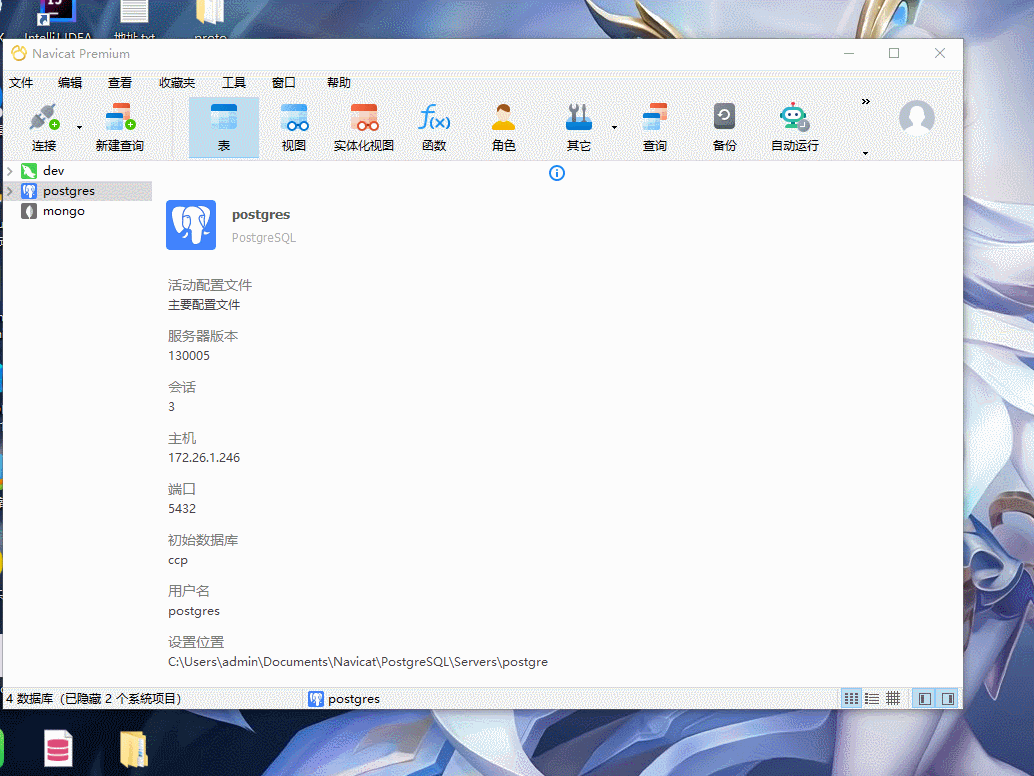Toggle the right information pane

click(x=948, y=699)
